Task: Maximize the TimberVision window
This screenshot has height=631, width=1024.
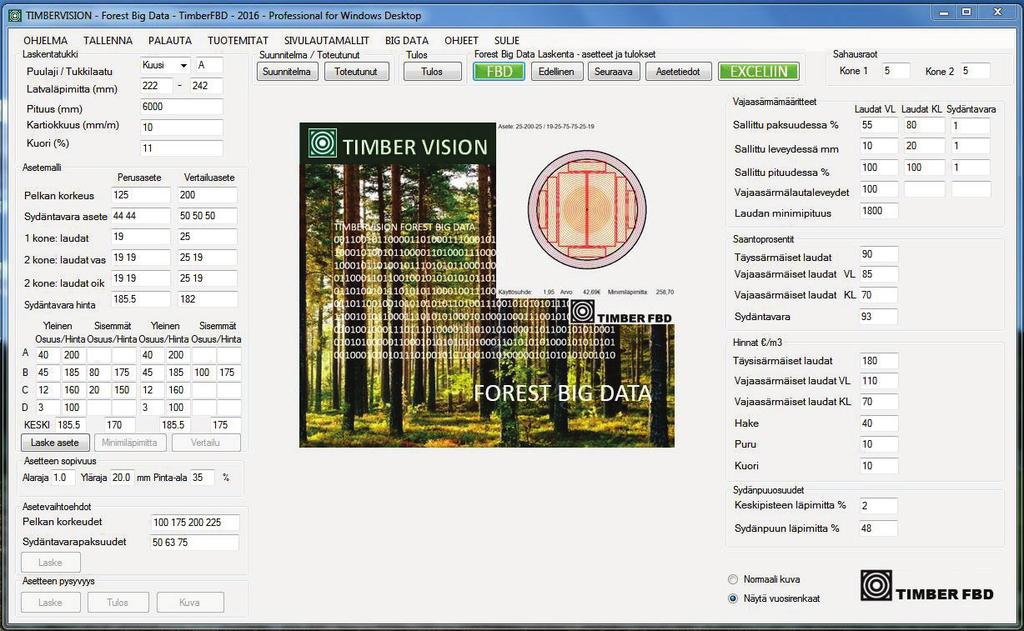Action: 967,12
